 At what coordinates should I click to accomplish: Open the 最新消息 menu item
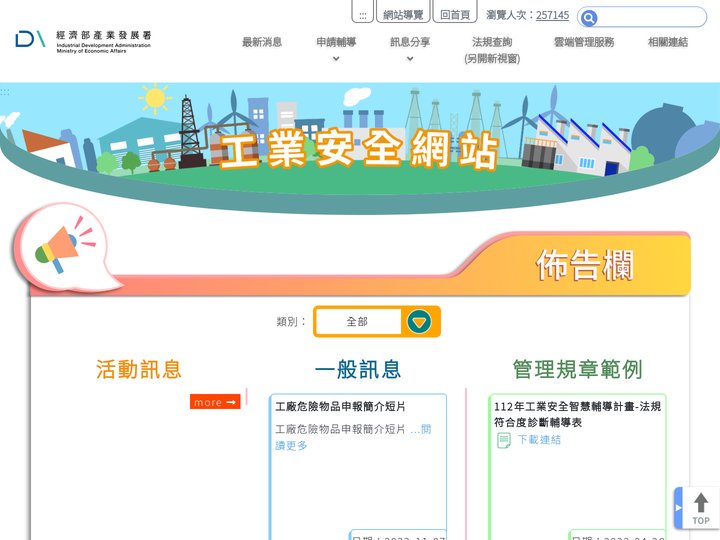(262, 42)
